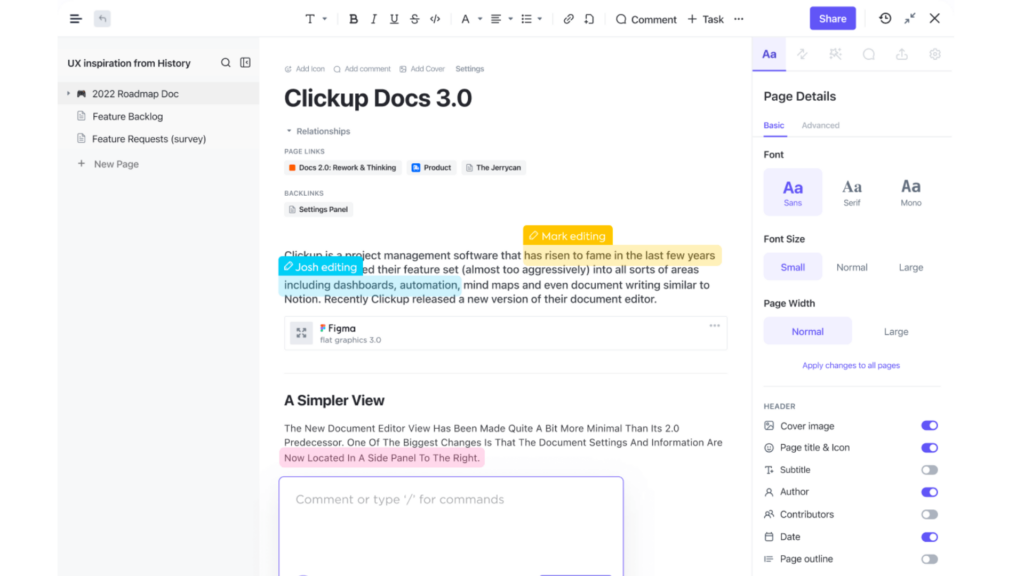
Task: Click the Comment button in toolbar
Action: (x=646, y=19)
